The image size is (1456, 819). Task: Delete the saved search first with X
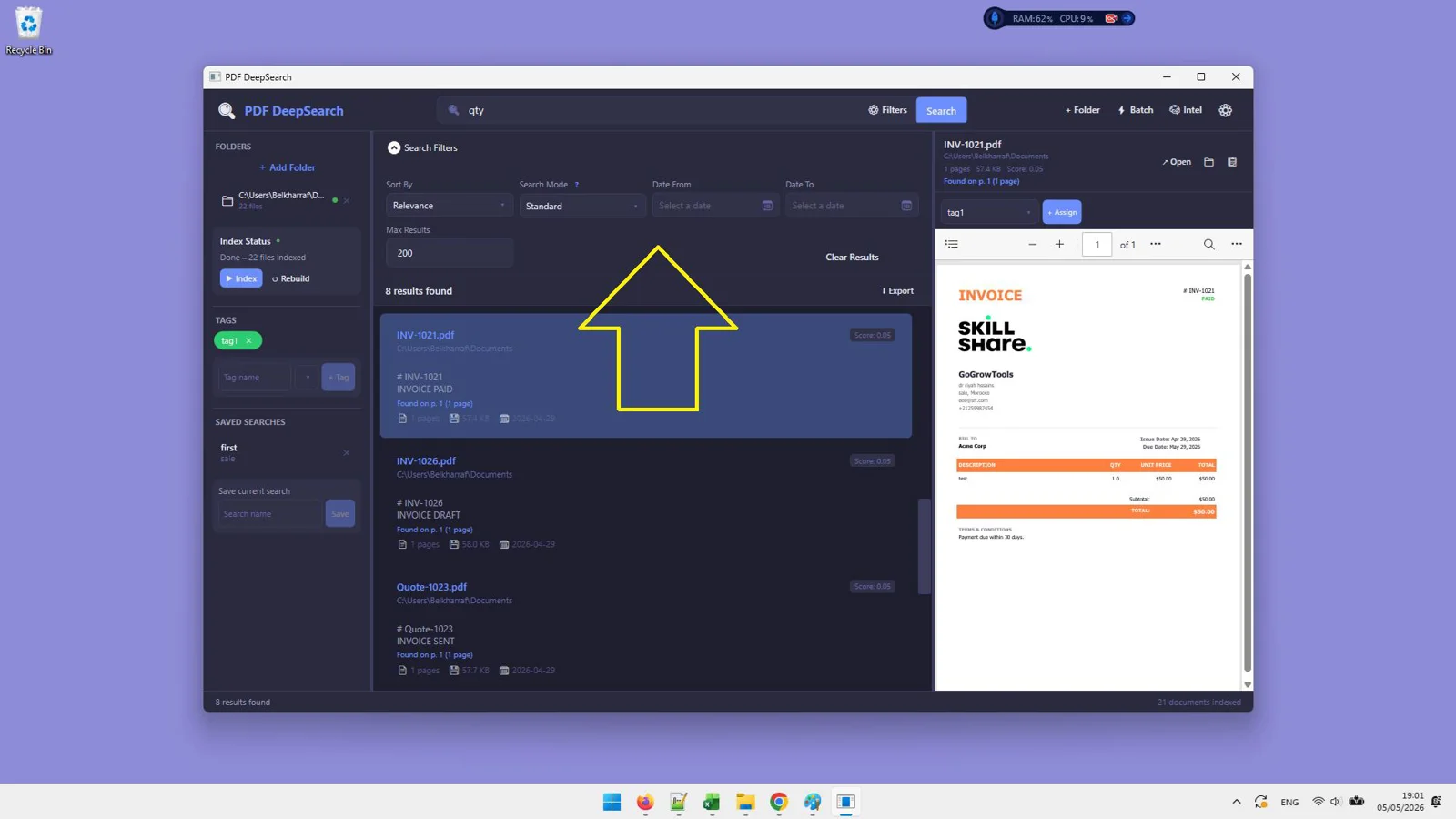point(347,452)
